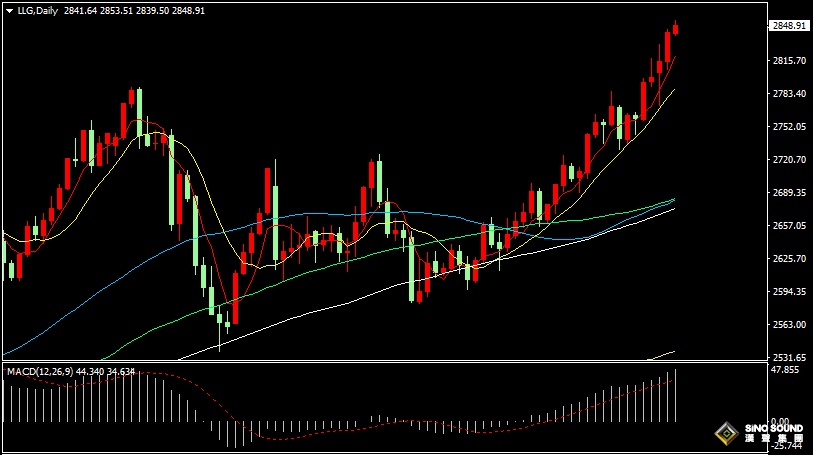Click the 2783.40 price axis label
The image size is (813, 455).
point(789,94)
